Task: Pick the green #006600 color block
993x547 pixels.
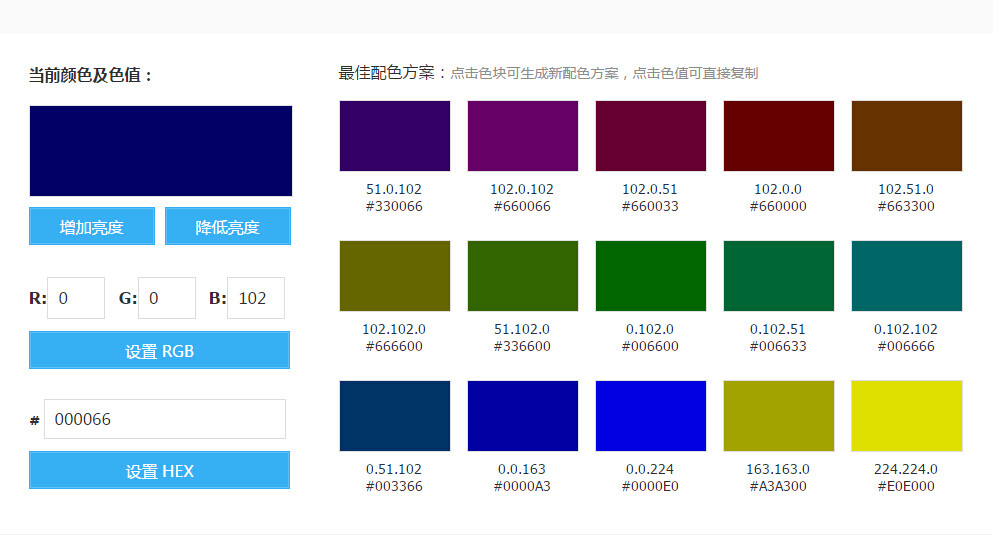Action: coord(651,276)
